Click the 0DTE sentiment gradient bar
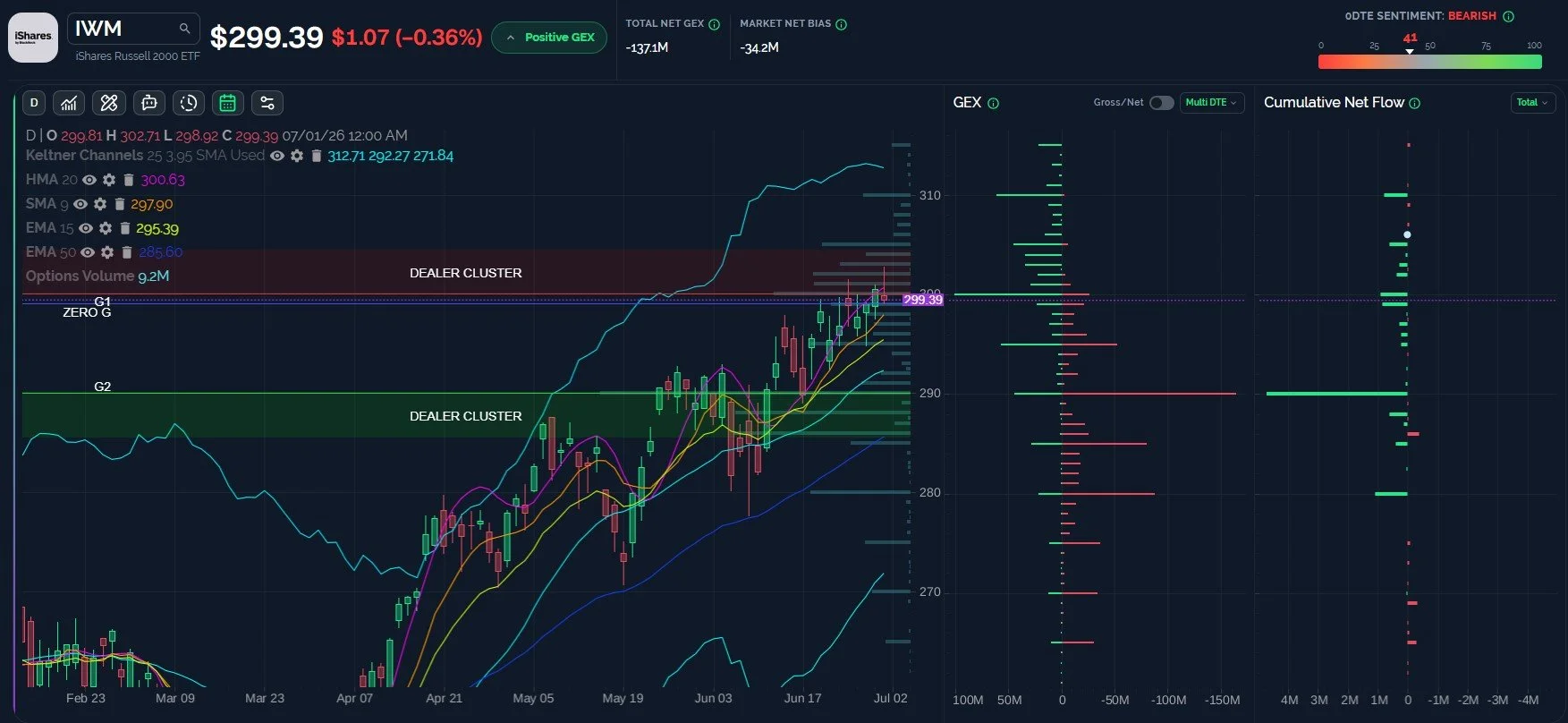The width and height of the screenshot is (1568, 723). coord(1429,62)
